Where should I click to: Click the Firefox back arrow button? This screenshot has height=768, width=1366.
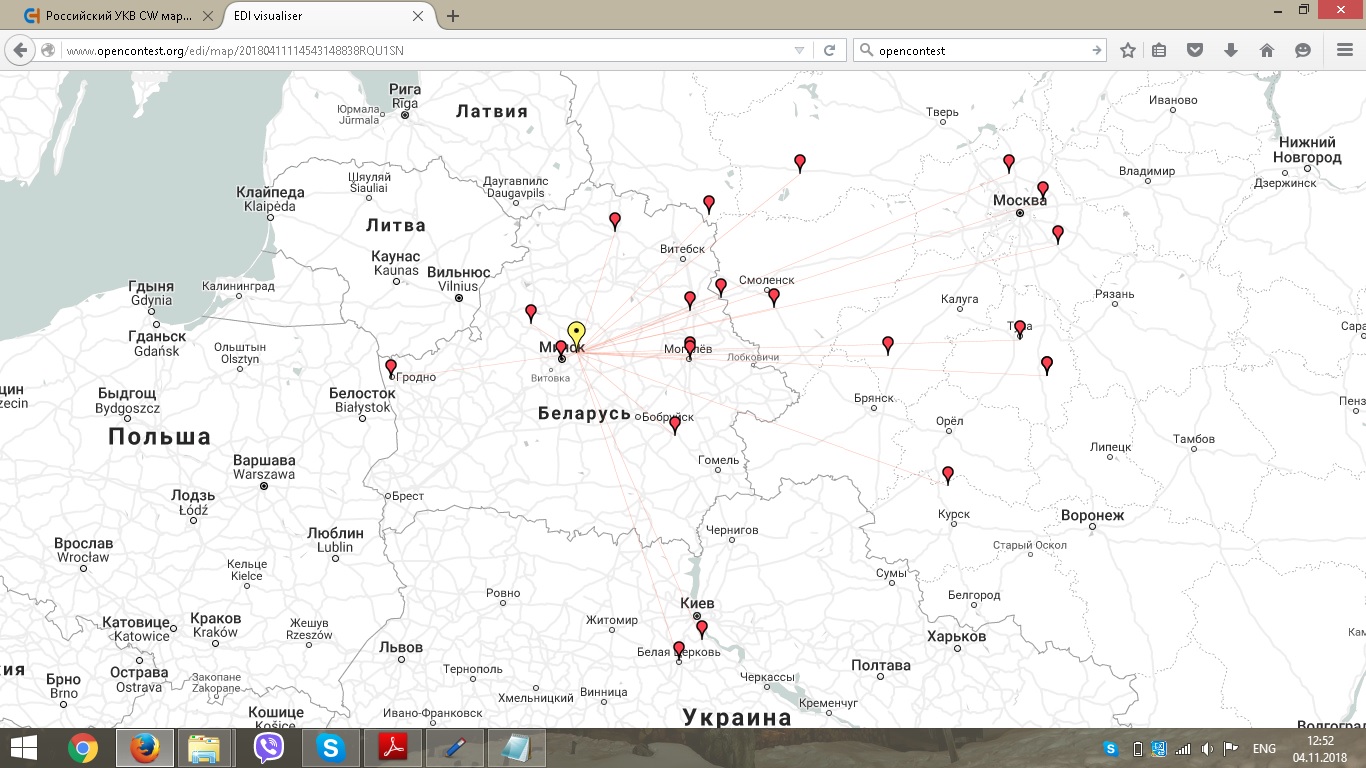21,50
